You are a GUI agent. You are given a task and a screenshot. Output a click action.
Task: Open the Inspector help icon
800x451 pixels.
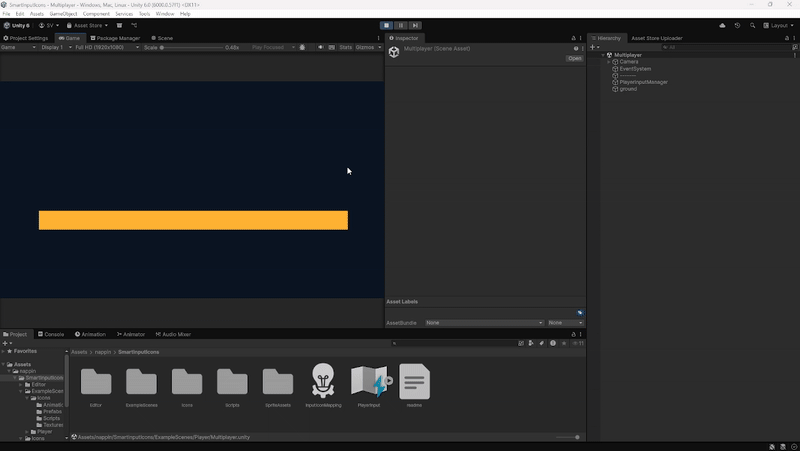(x=576, y=48)
